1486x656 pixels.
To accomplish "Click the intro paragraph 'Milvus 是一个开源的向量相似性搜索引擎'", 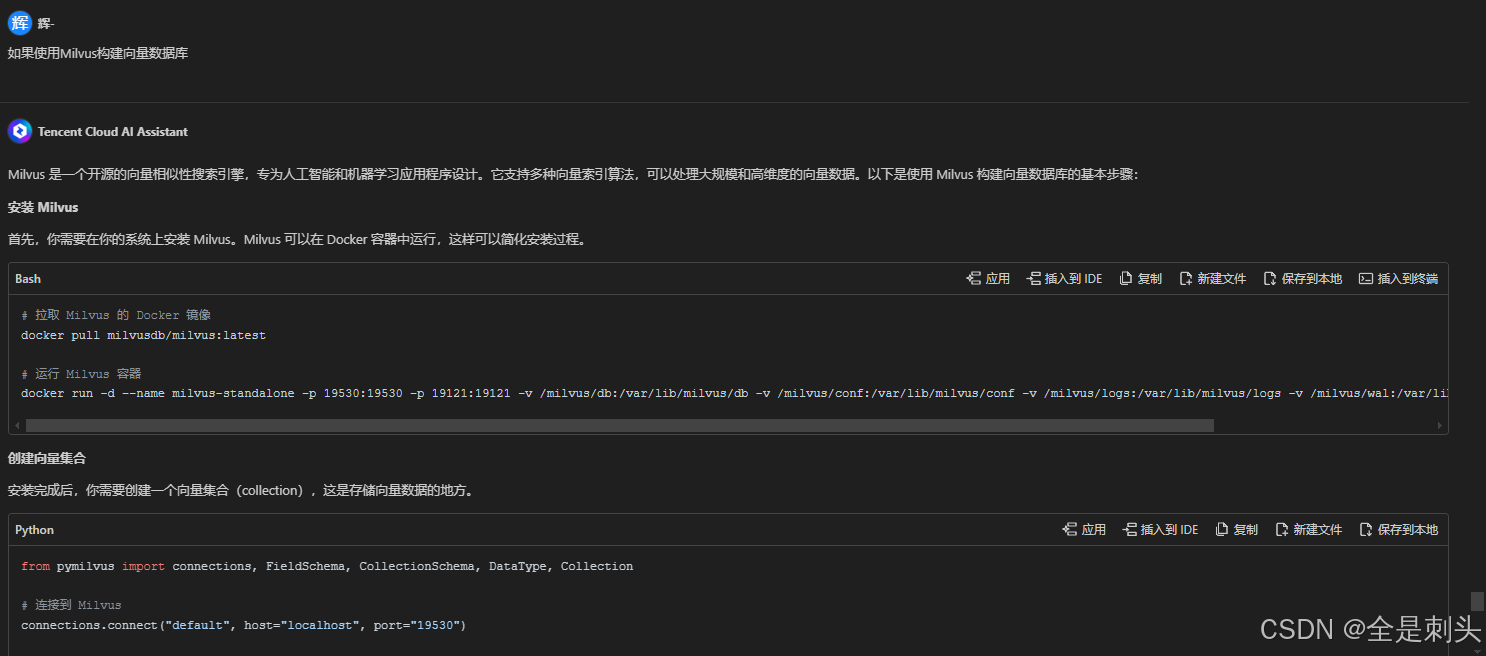I will (x=573, y=174).
